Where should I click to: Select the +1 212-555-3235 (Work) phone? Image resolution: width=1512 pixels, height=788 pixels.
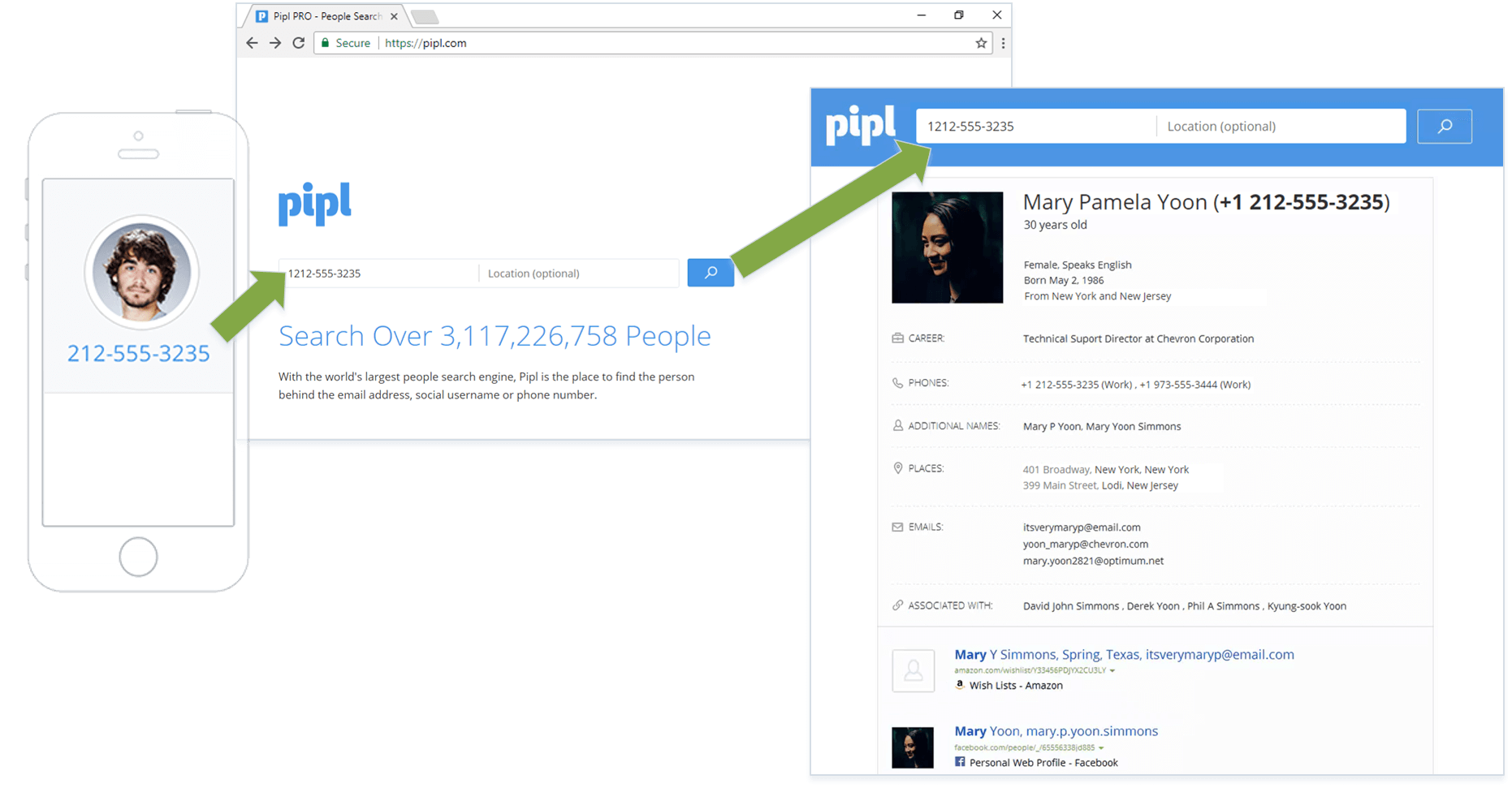(x=1077, y=385)
